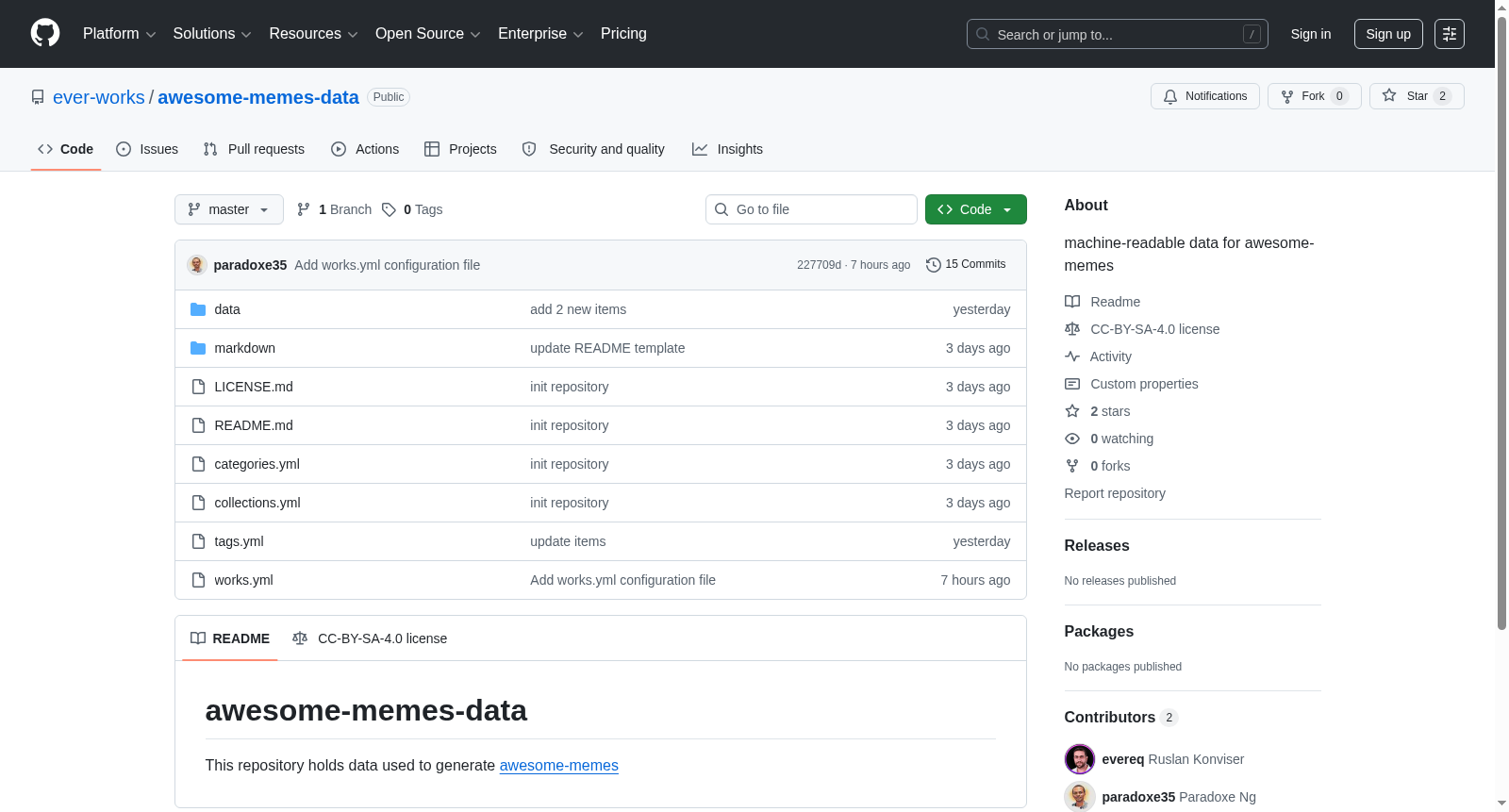Follow the awesome-memes hyperlink in README
The height and width of the screenshot is (812, 1509).
tap(559, 766)
